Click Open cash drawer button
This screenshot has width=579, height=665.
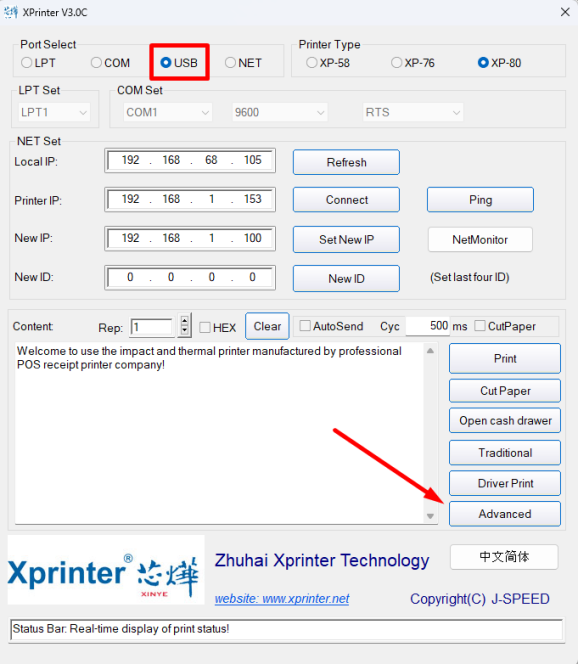[x=505, y=421]
